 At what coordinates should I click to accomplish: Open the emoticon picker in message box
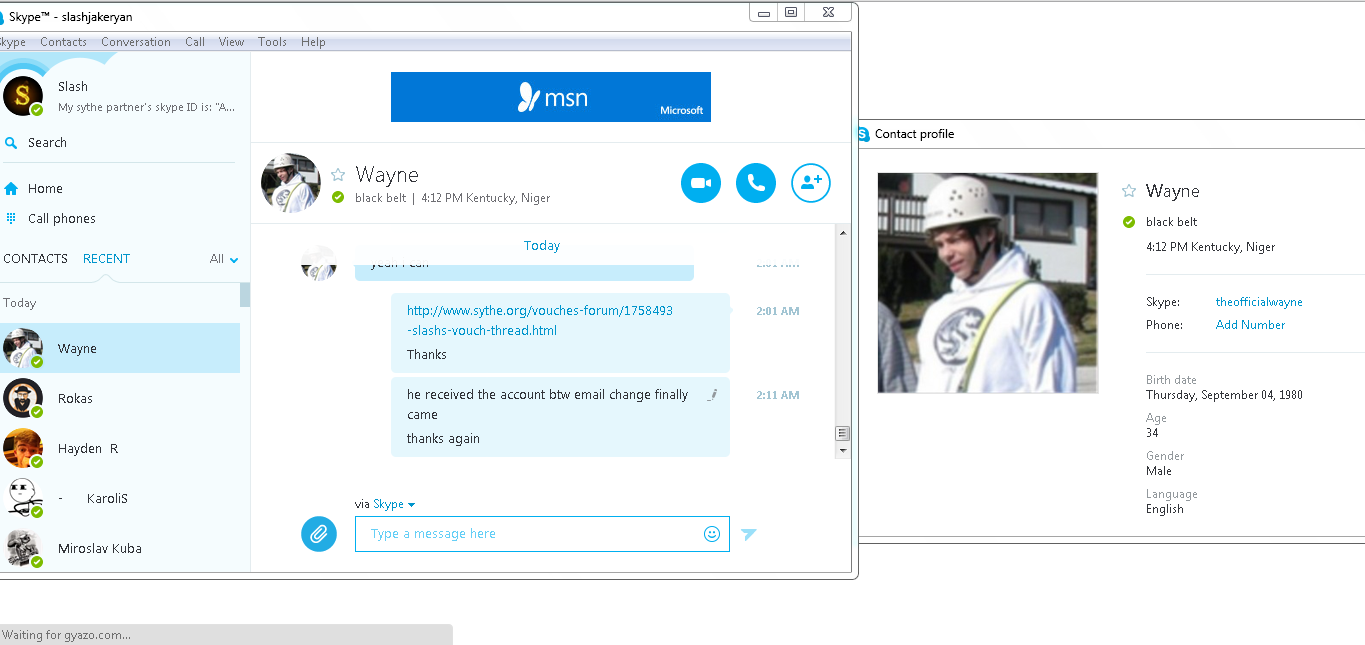click(712, 534)
